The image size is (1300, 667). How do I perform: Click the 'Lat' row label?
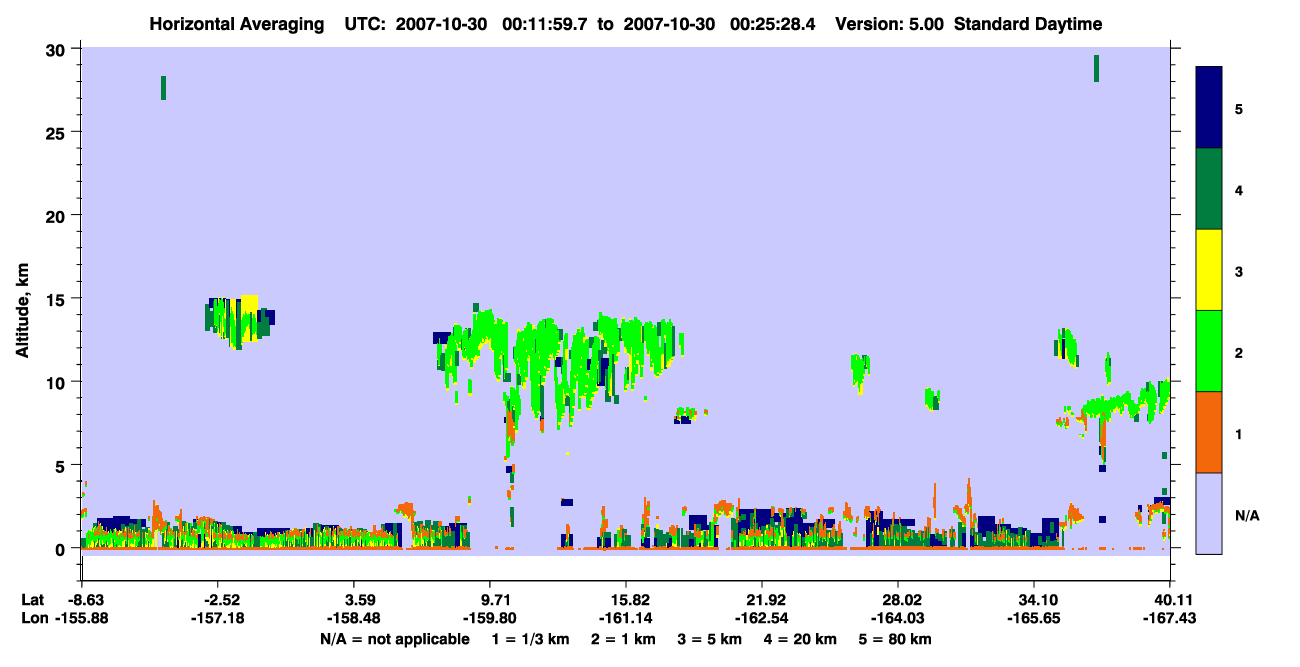32,600
